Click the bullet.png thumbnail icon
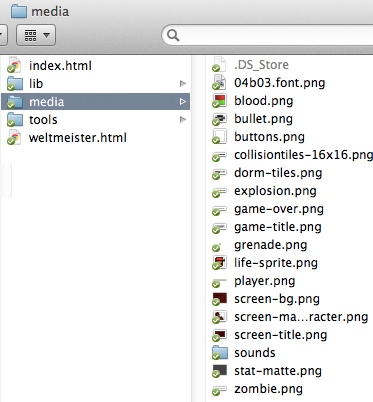Image resolution: width=373 pixels, height=402 pixels. [219, 119]
